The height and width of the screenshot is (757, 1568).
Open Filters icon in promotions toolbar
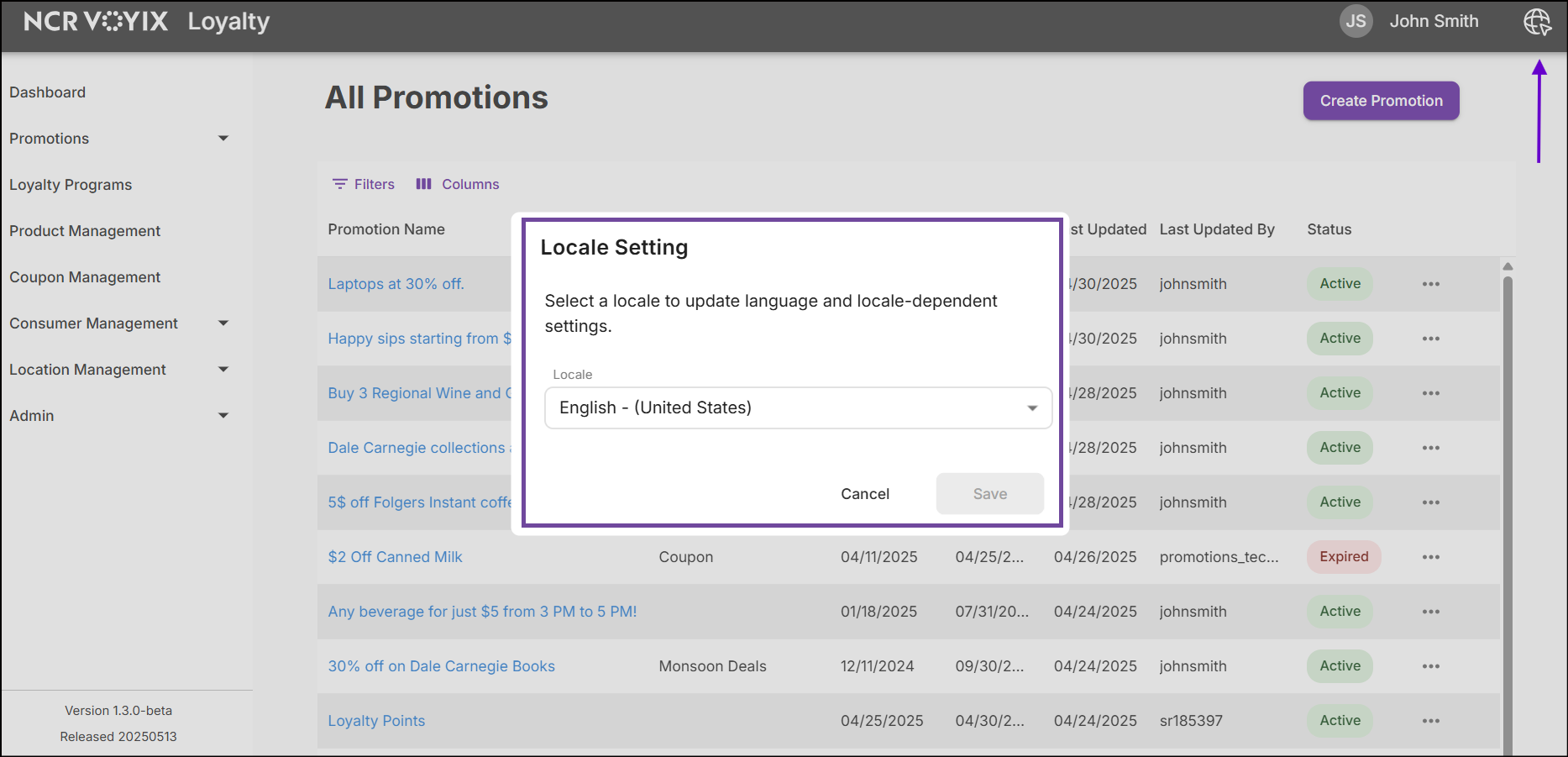point(340,184)
